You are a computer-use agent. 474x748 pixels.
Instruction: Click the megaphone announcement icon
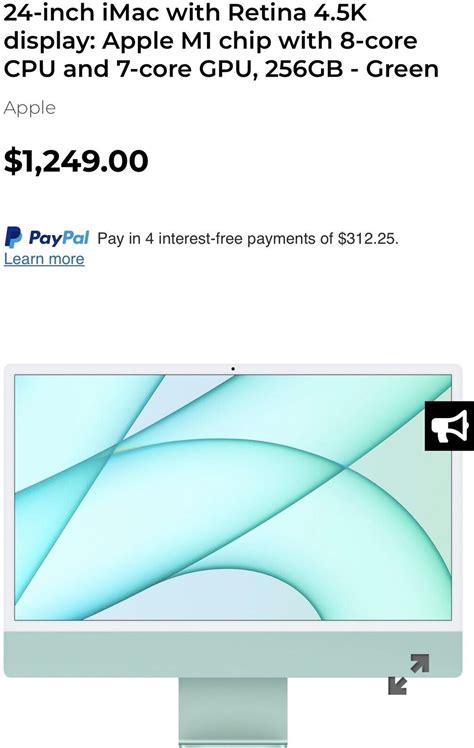449,426
